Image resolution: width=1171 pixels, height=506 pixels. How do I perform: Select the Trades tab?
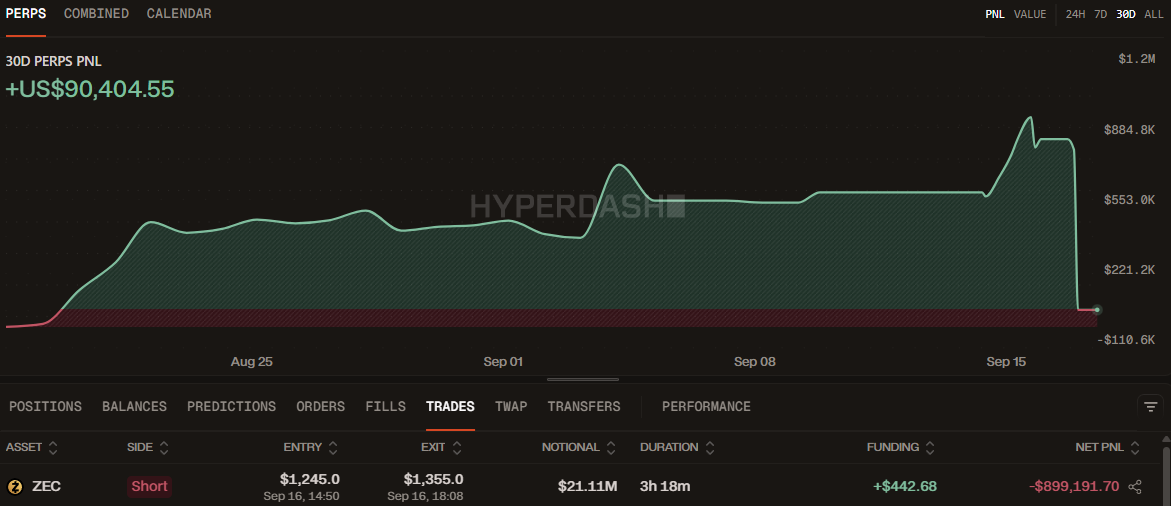450,407
